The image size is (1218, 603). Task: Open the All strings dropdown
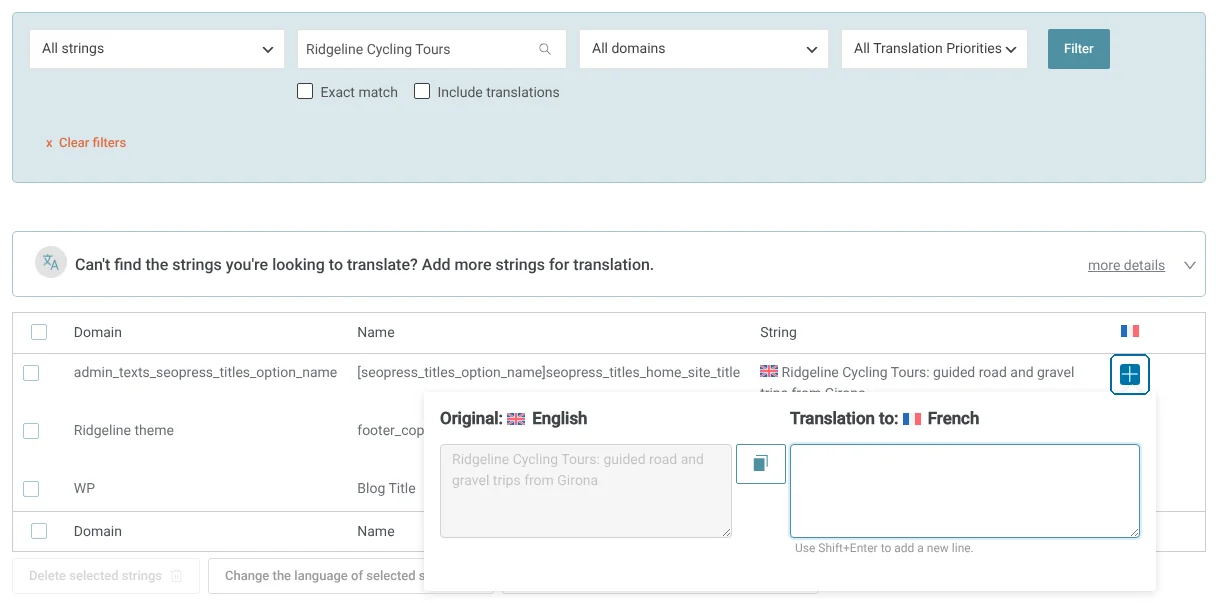[158, 49]
